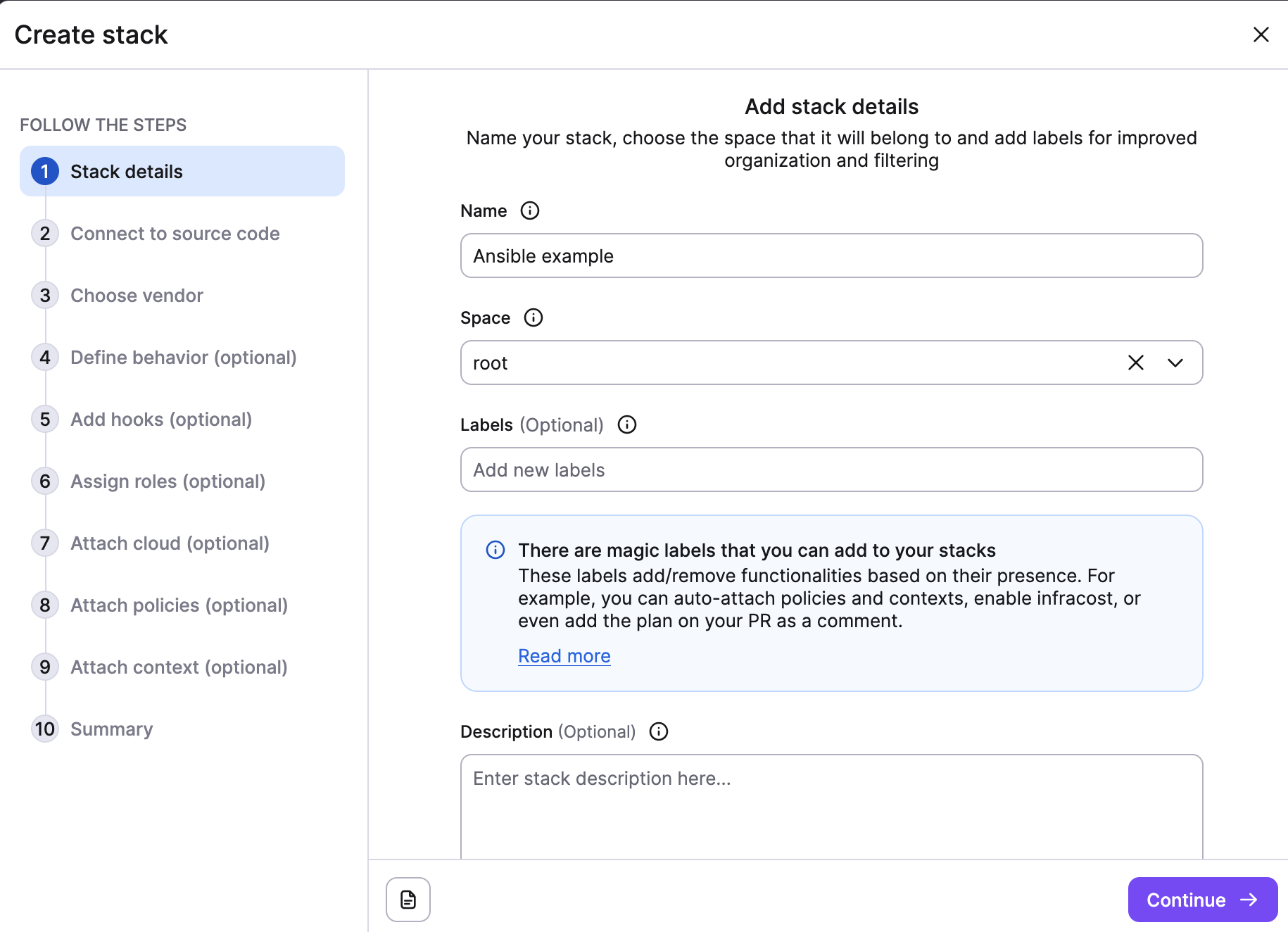Clear the root space selection
Screen dimensions: 1288x932
click(1136, 363)
